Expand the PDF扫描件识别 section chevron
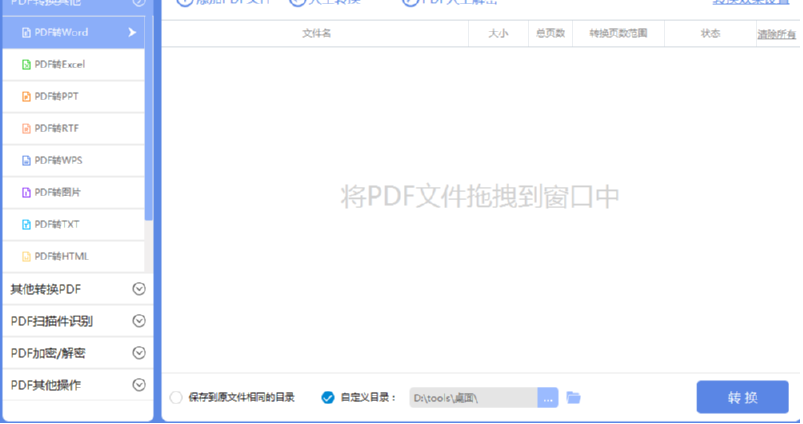The width and height of the screenshot is (803, 424). click(x=139, y=321)
